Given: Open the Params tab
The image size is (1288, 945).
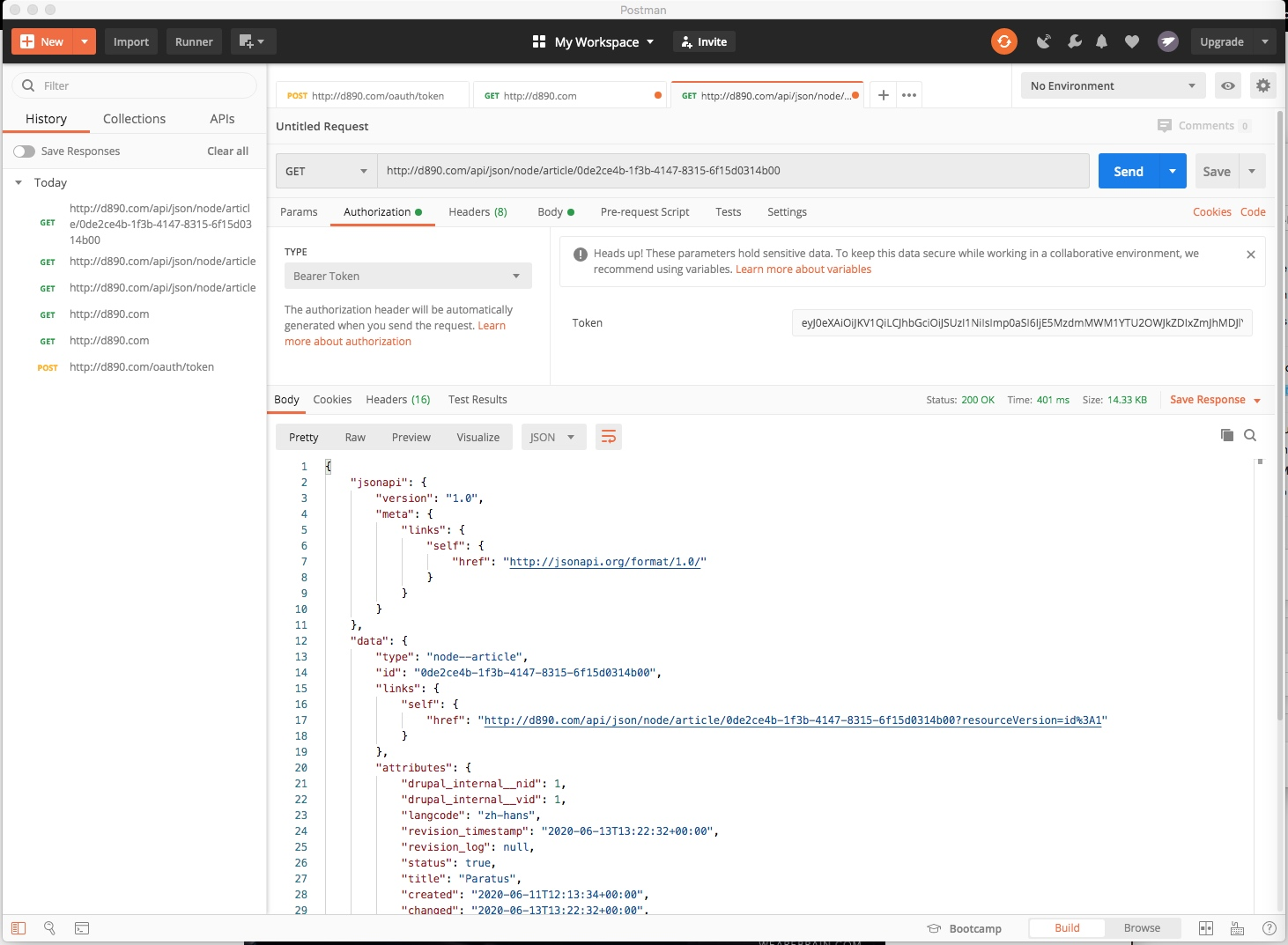Looking at the screenshot, I should point(299,212).
